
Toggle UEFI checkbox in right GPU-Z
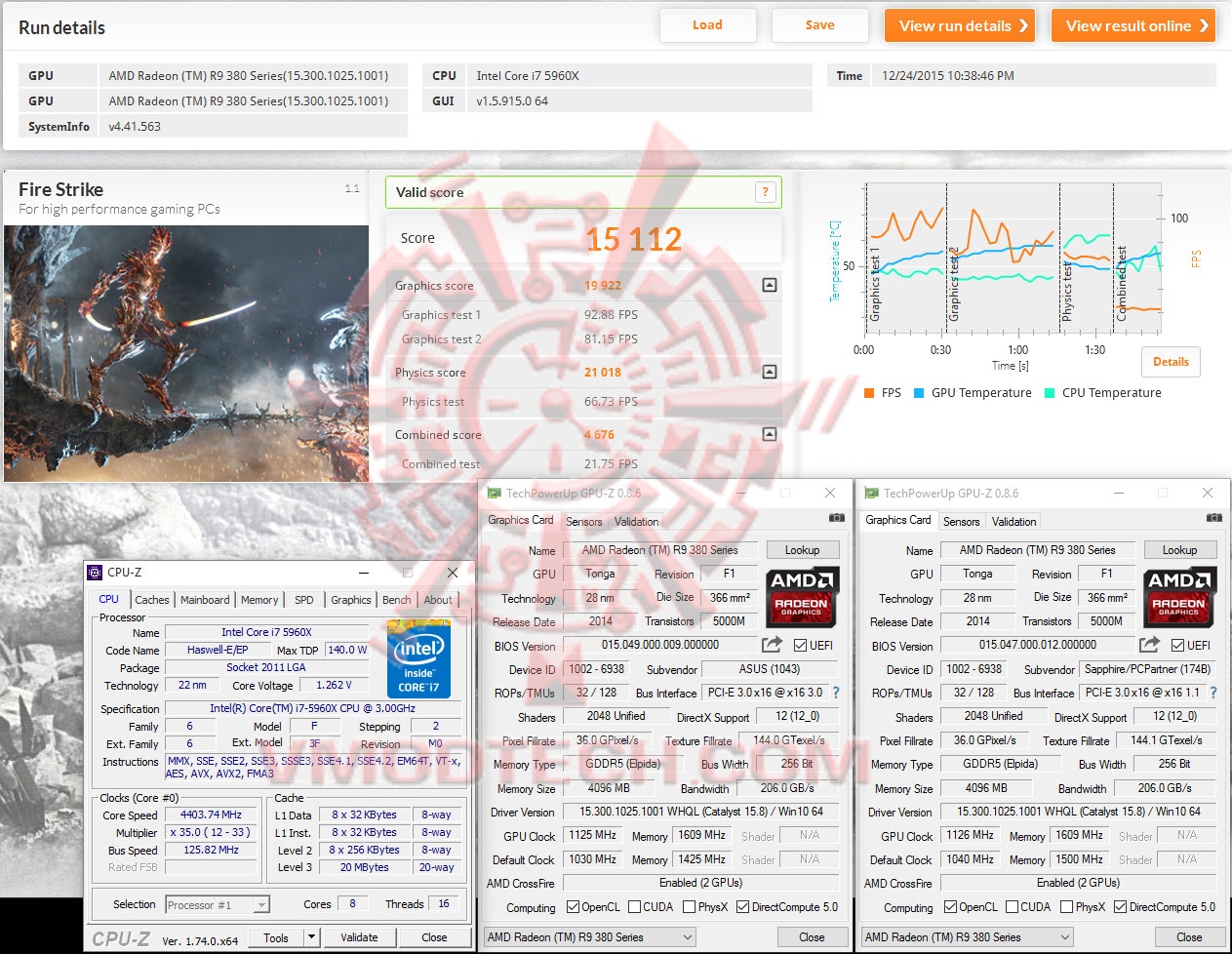1177,646
